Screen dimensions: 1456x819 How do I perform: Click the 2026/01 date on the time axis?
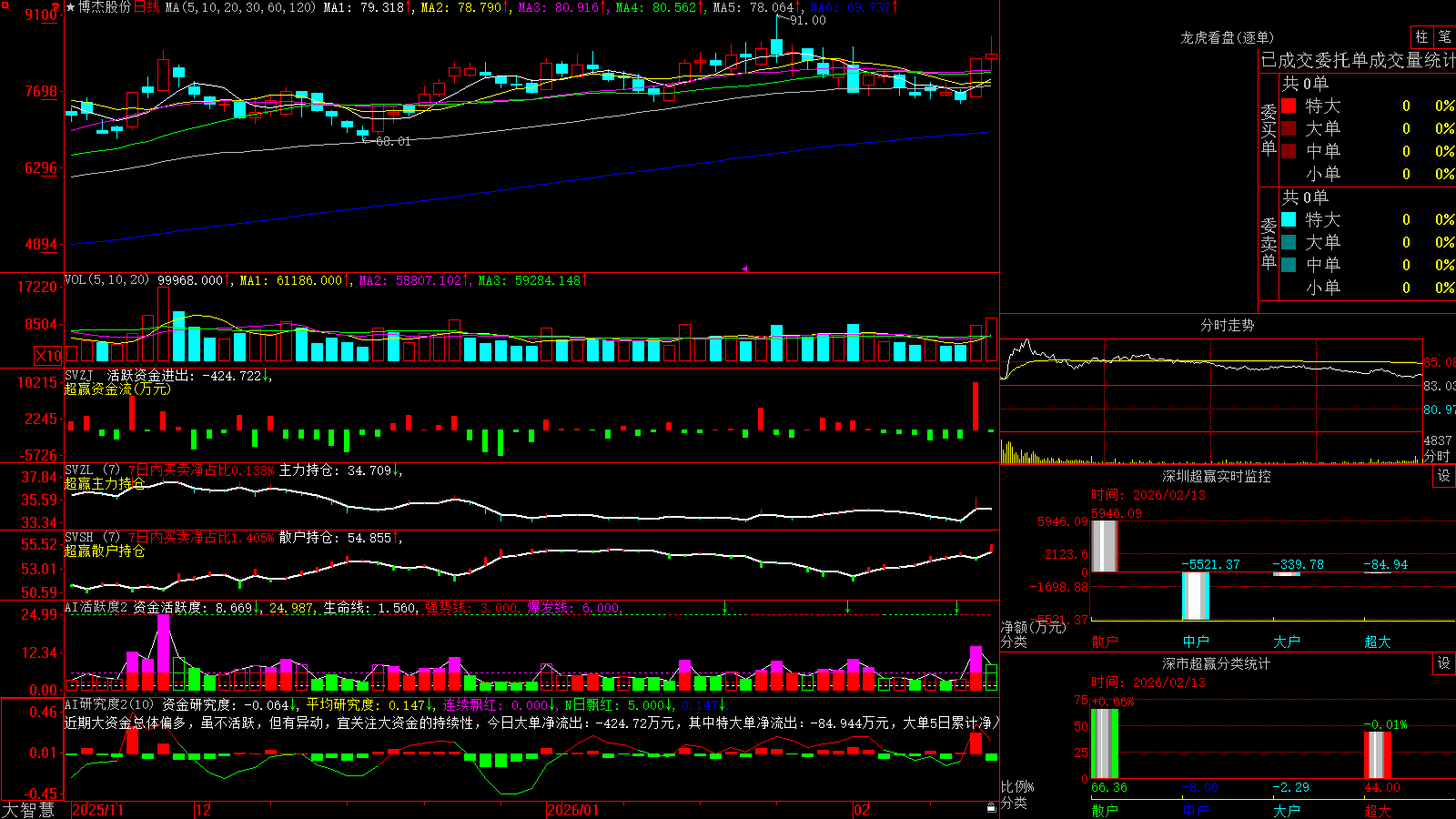click(x=572, y=810)
